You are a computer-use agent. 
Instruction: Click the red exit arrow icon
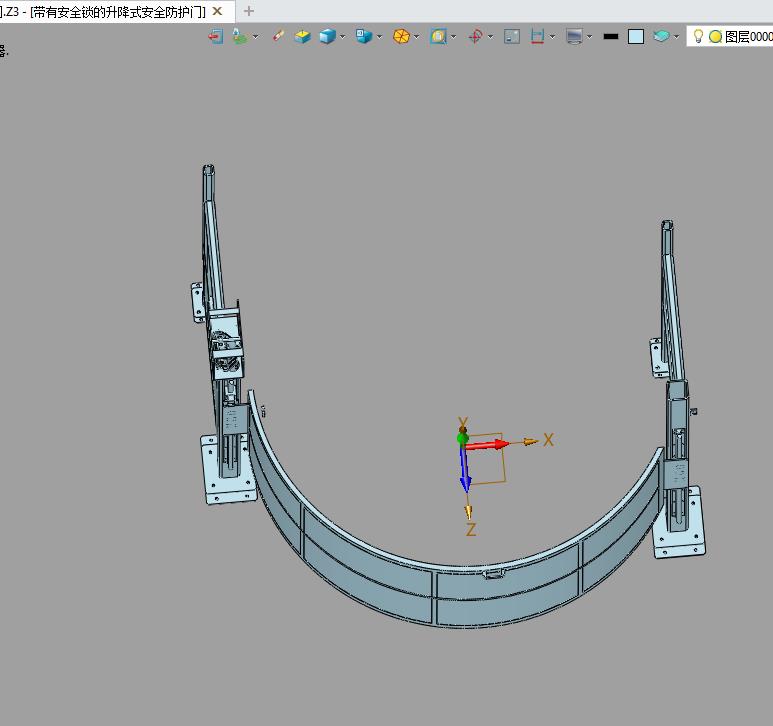[x=215, y=36]
